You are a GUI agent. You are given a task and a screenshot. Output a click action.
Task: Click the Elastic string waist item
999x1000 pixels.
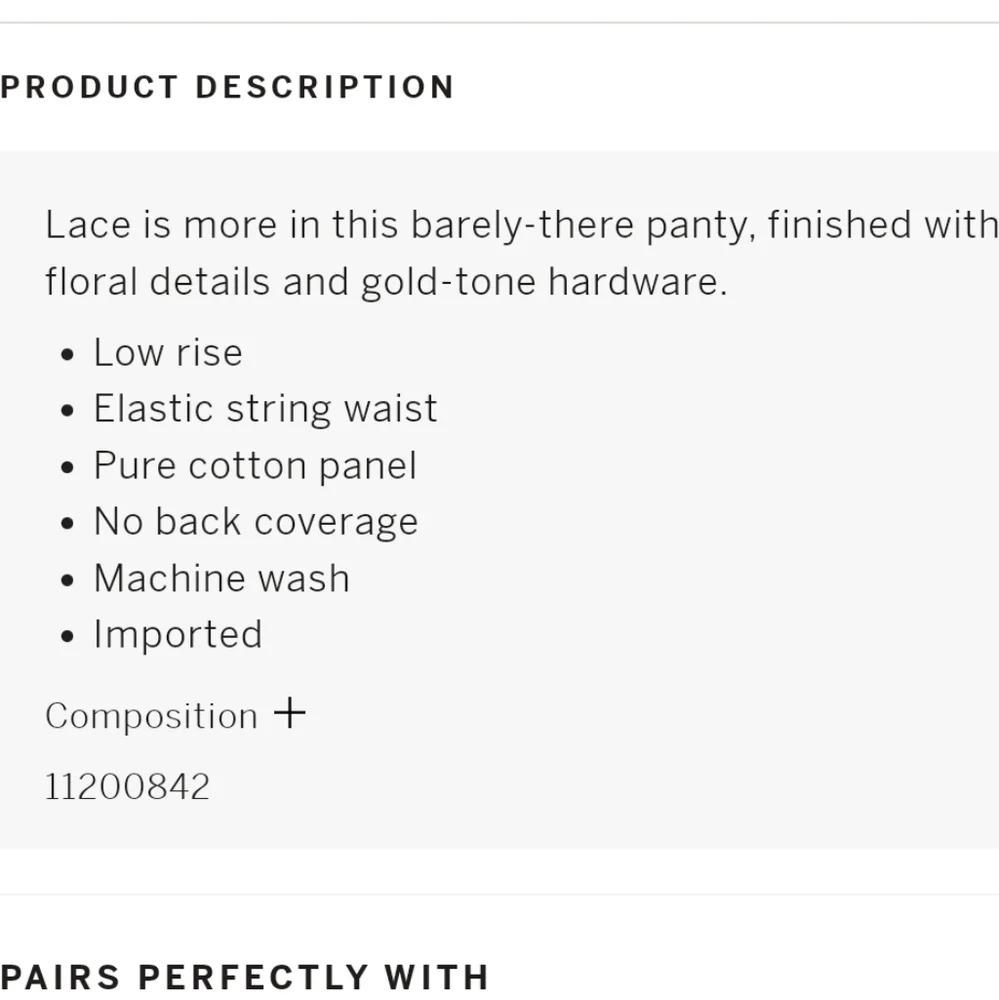pyautogui.click(x=265, y=409)
